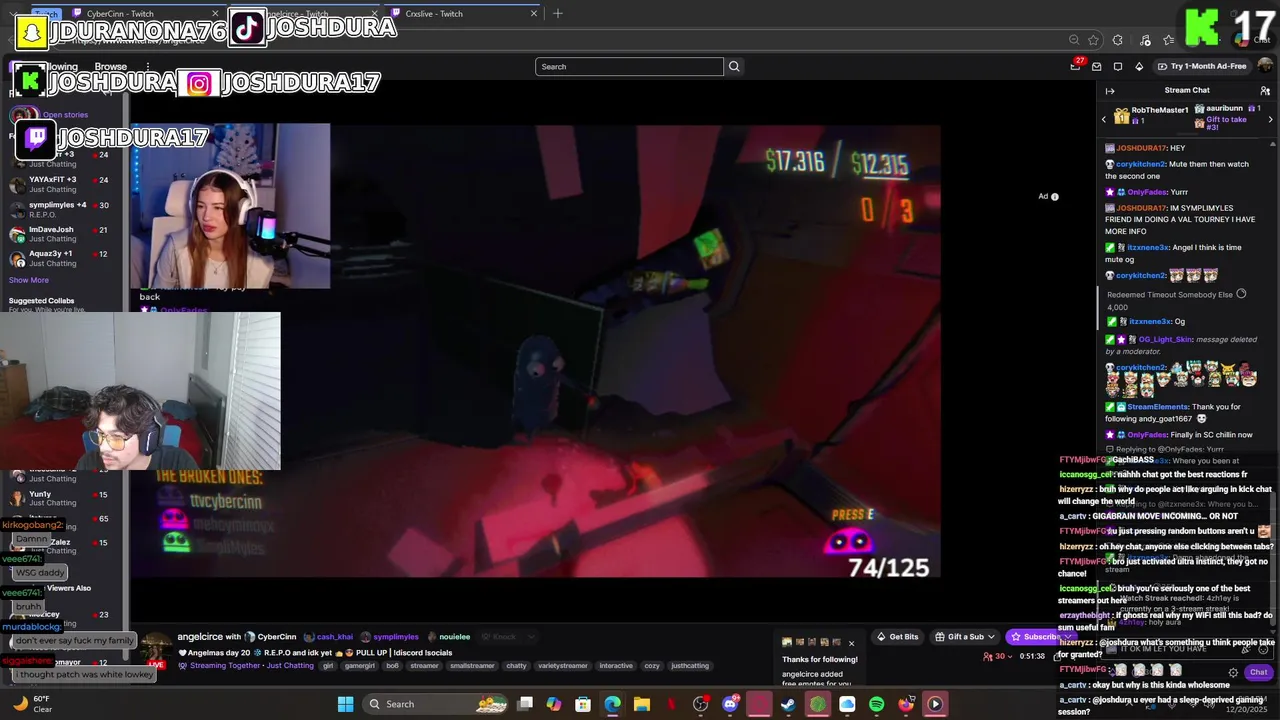Click the Chat send button

1259,672
